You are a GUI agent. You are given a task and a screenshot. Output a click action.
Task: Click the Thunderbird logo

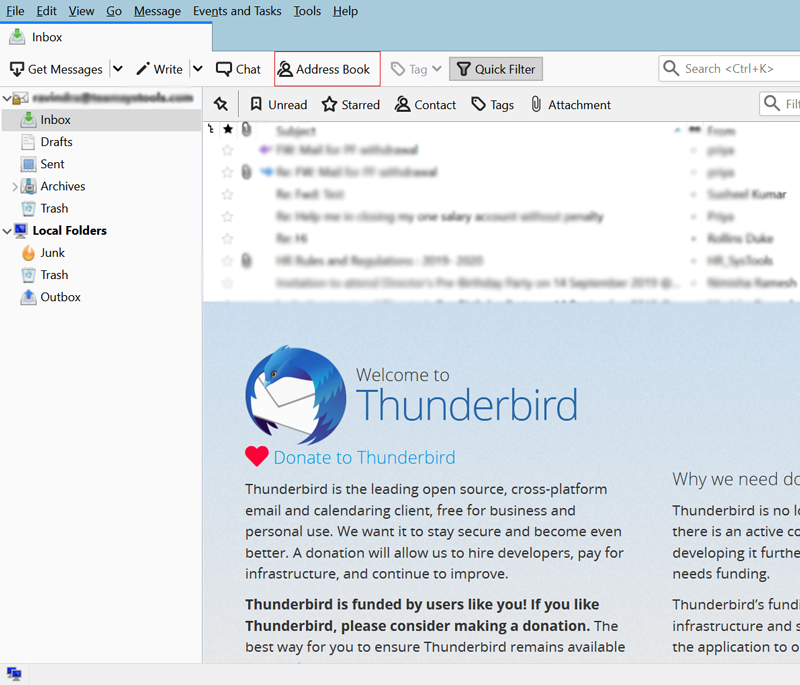click(x=295, y=395)
